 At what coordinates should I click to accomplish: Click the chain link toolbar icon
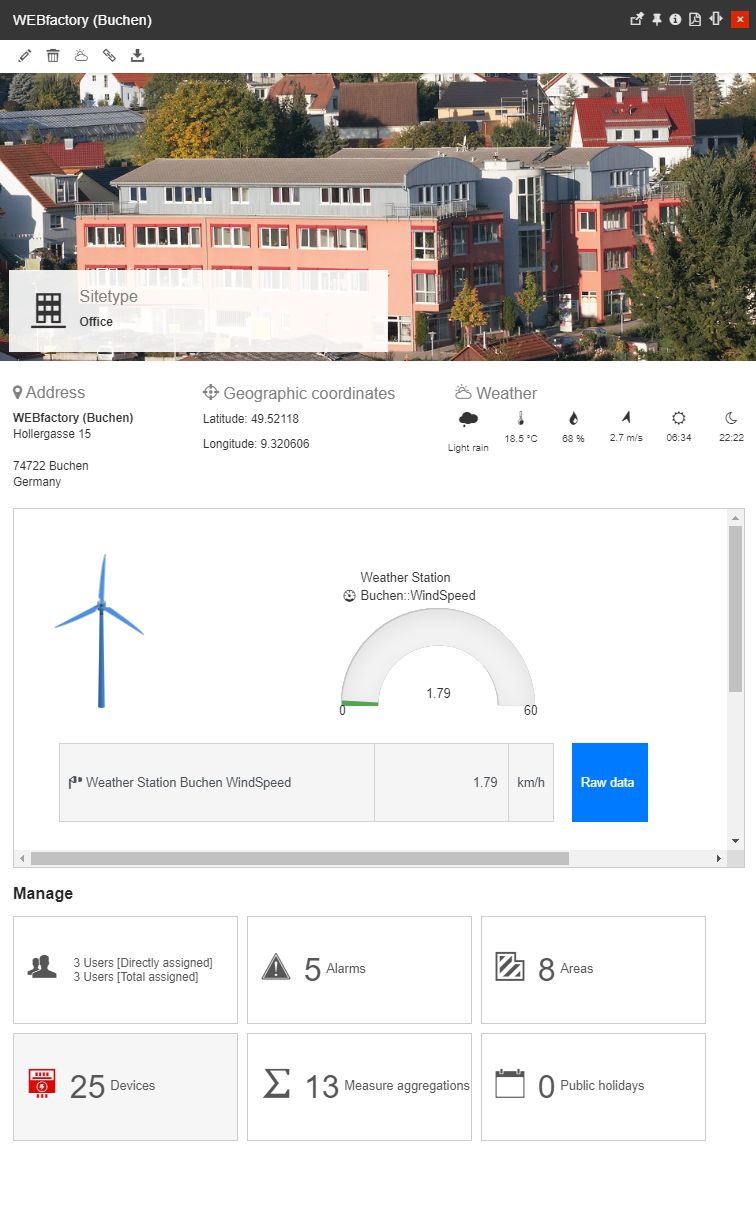click(x=109, y=56)
